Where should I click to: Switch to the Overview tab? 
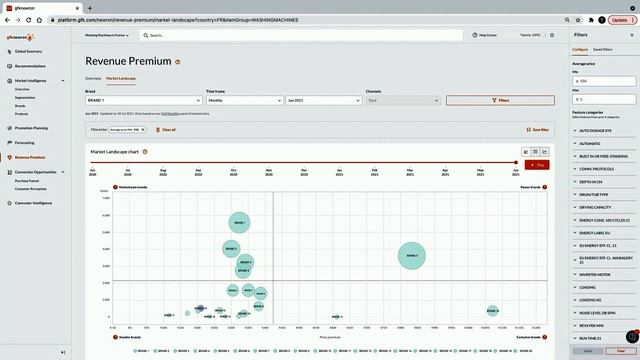[93, 78]
